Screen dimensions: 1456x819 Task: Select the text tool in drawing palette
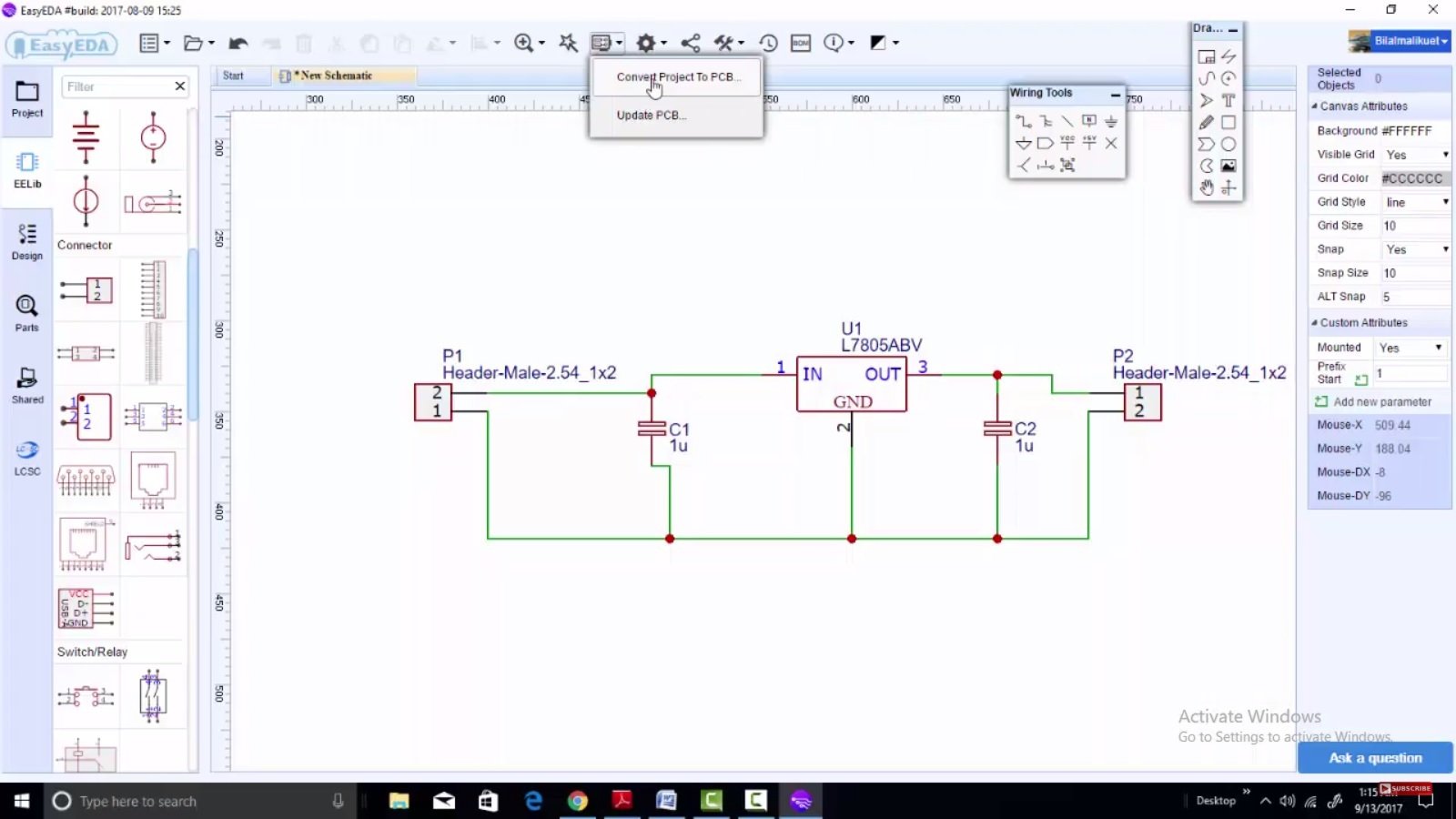[x=1228, y=101]
